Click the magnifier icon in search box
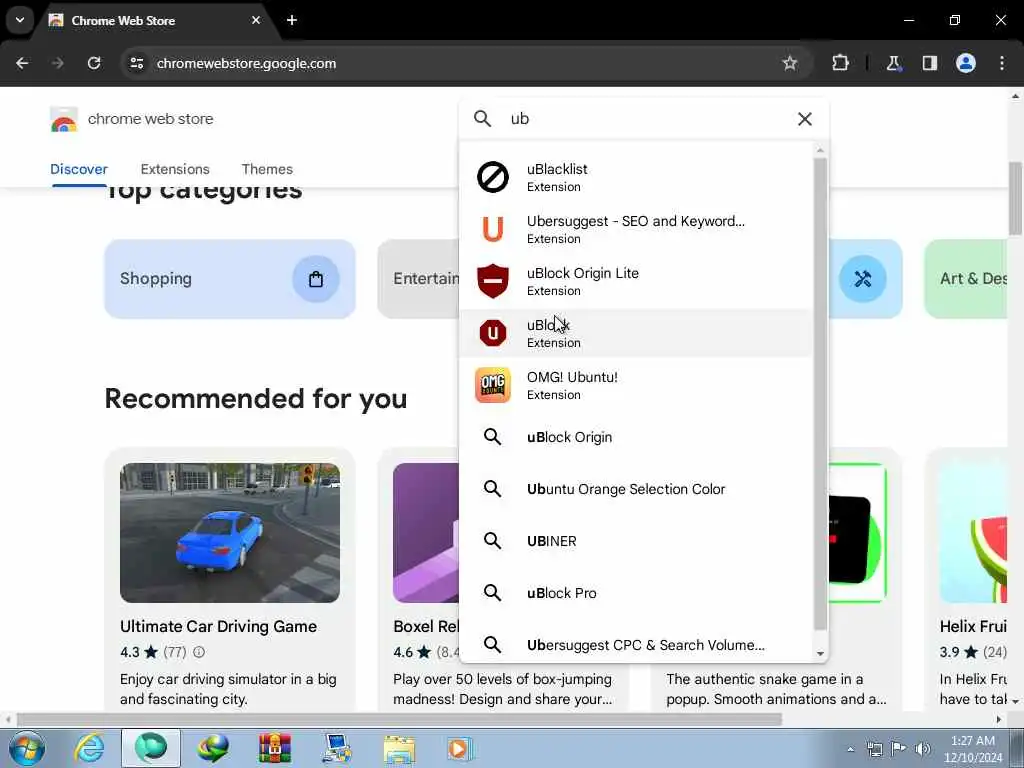Image resolution: width=1024 pixels, height=768 pixels. pyautogui.click(x=483, y=119)
